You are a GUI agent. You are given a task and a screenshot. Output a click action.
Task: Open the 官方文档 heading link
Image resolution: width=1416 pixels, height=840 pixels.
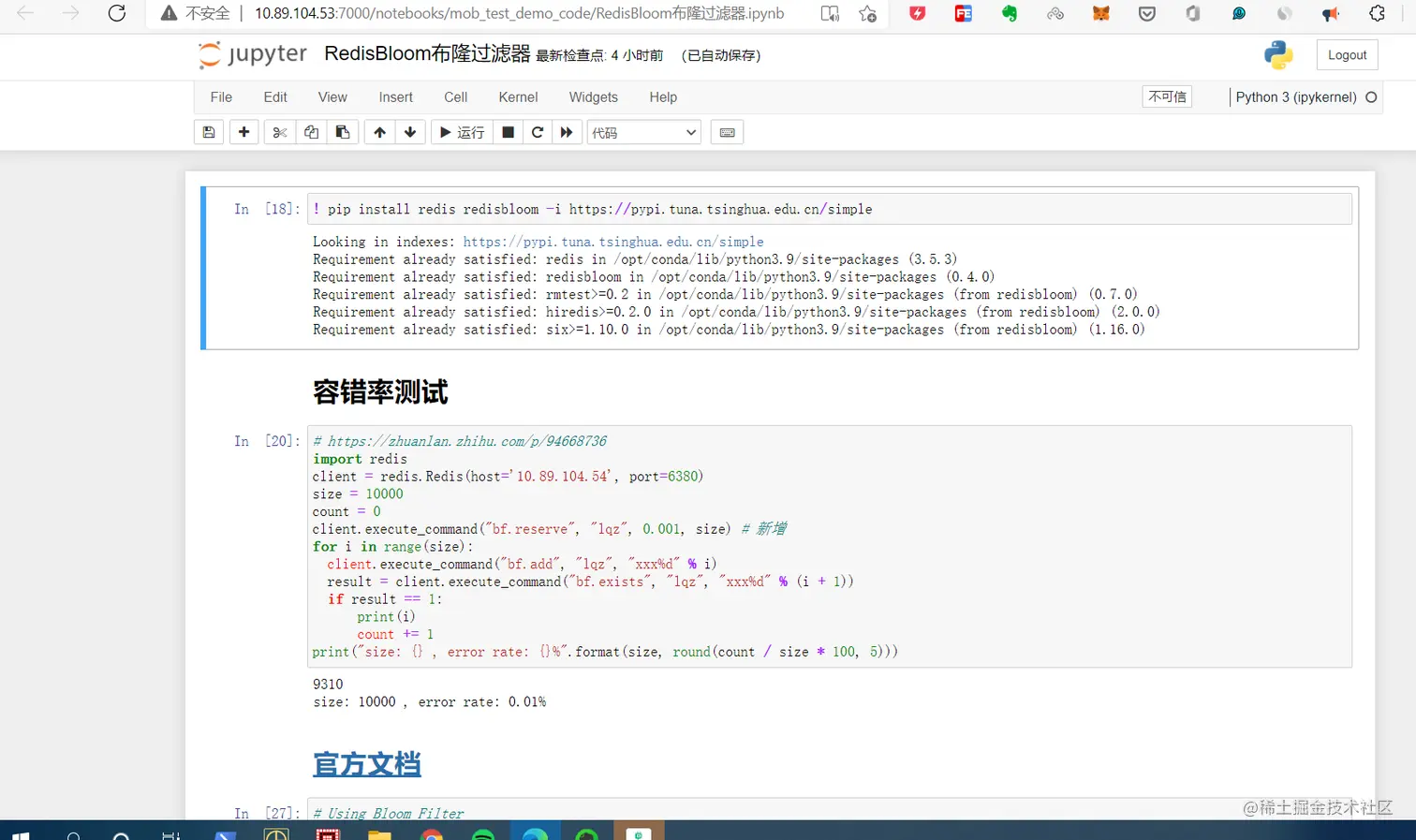pyautogui.click(x=366, y=764)
